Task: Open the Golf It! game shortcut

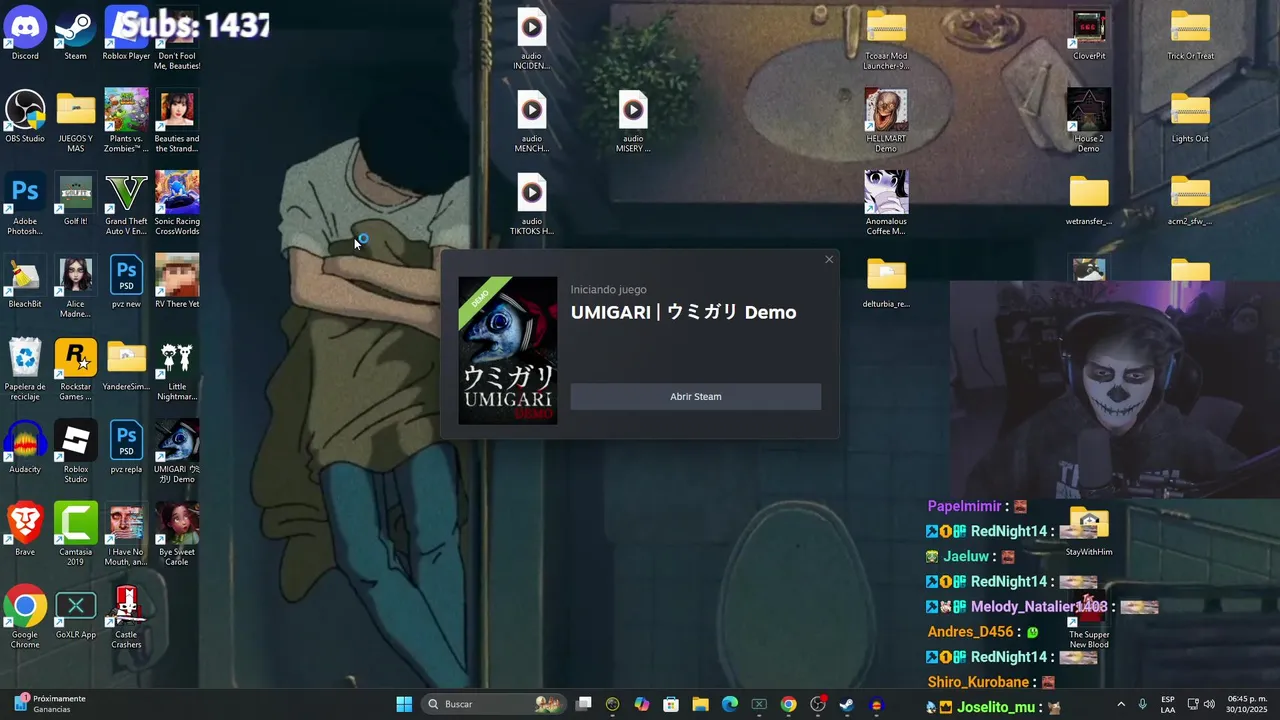Action: point(76,199)
